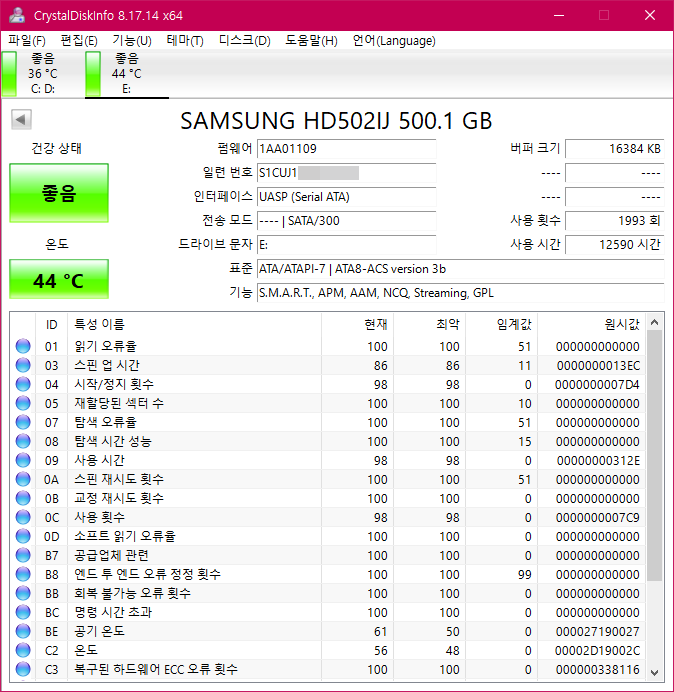Click status circle for 03 스핀 업 시간
The height and width of the screenshot is (692, 674).
(23, 365)
